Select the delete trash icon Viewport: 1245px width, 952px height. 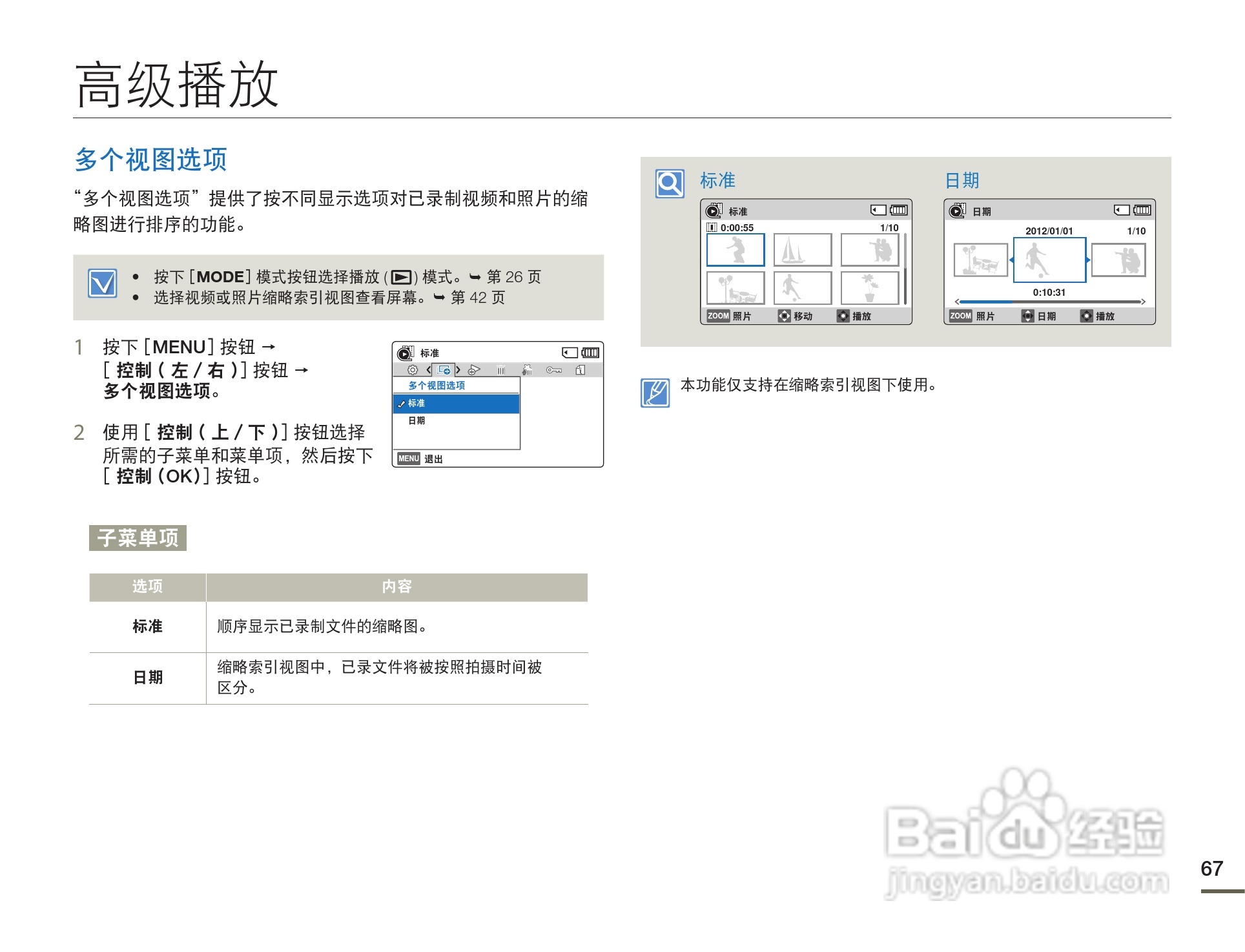502,370
